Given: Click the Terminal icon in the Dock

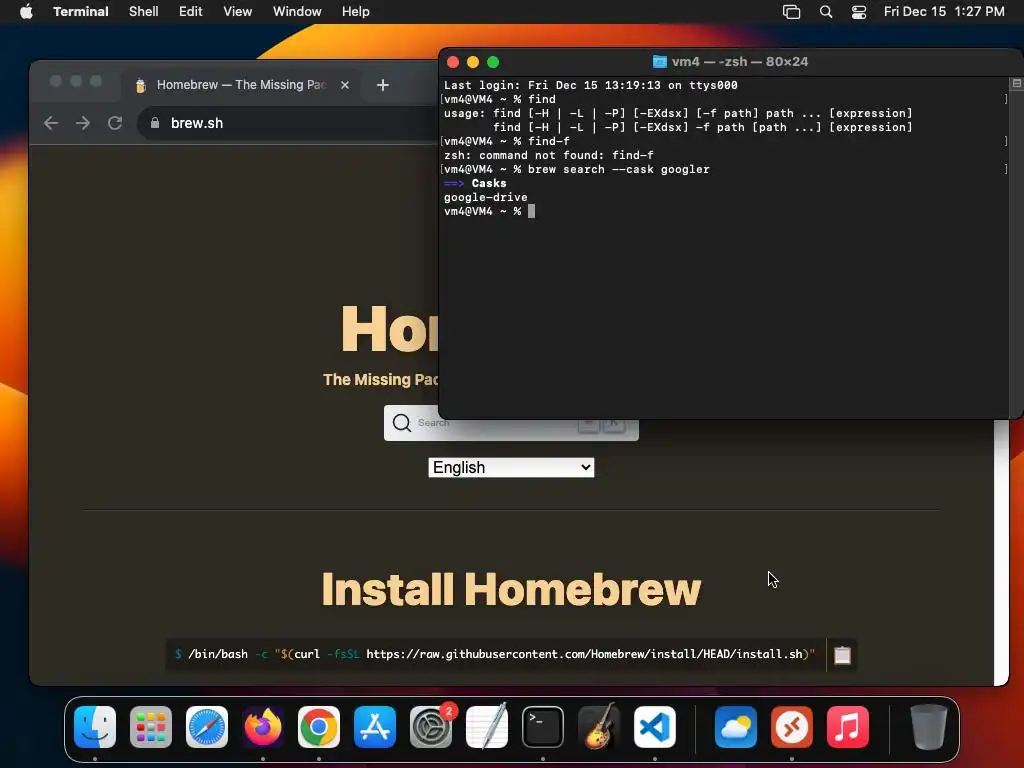Looking at the screenshot, I should pyautogui.click(x=543, y=727).
